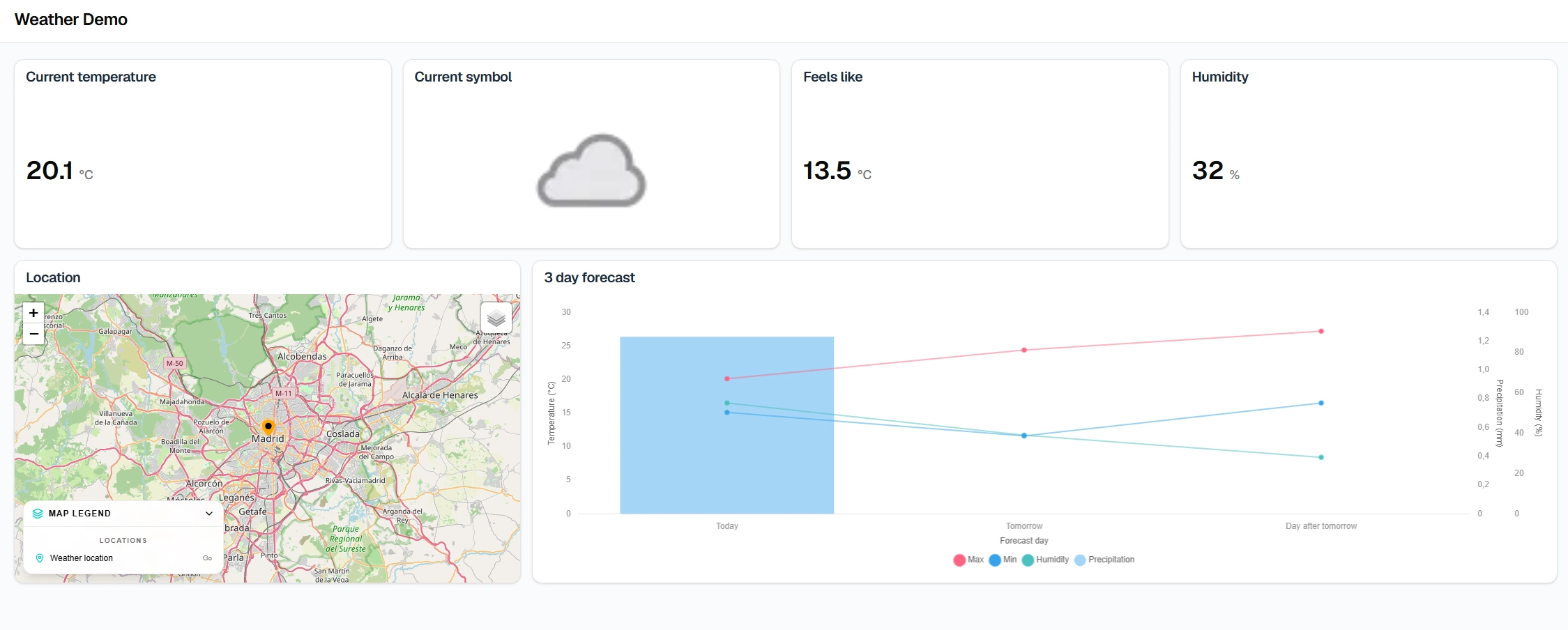Click the Getafe label on the map

(252, 512)
